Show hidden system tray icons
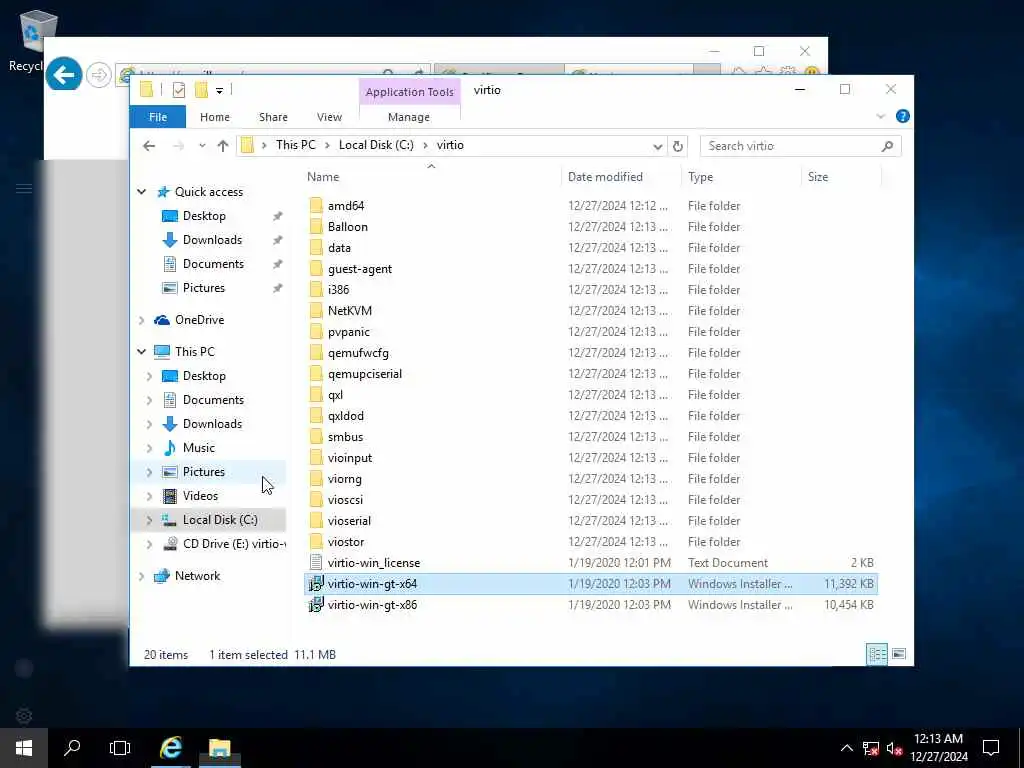The width and height of the screenshot is (1024, 768). (846, 748)
